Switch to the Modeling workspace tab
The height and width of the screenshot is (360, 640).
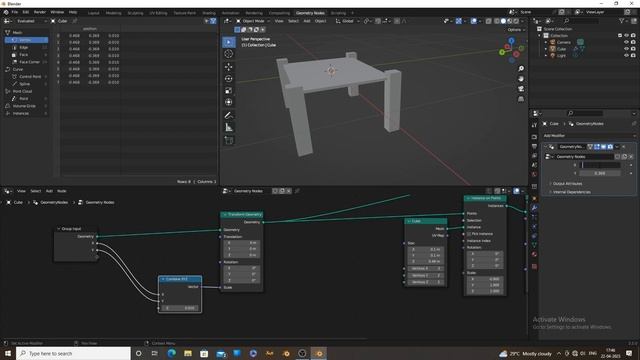click(113, 13)
